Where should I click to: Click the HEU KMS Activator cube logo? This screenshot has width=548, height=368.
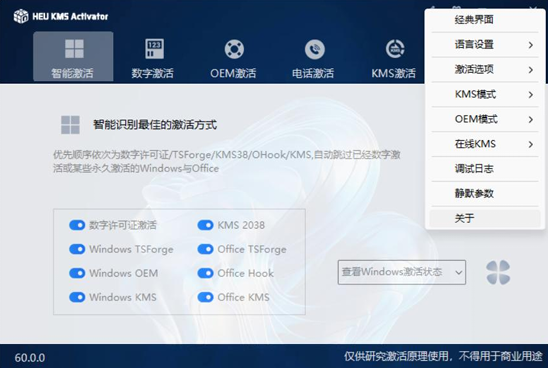[x=21, y=16]
